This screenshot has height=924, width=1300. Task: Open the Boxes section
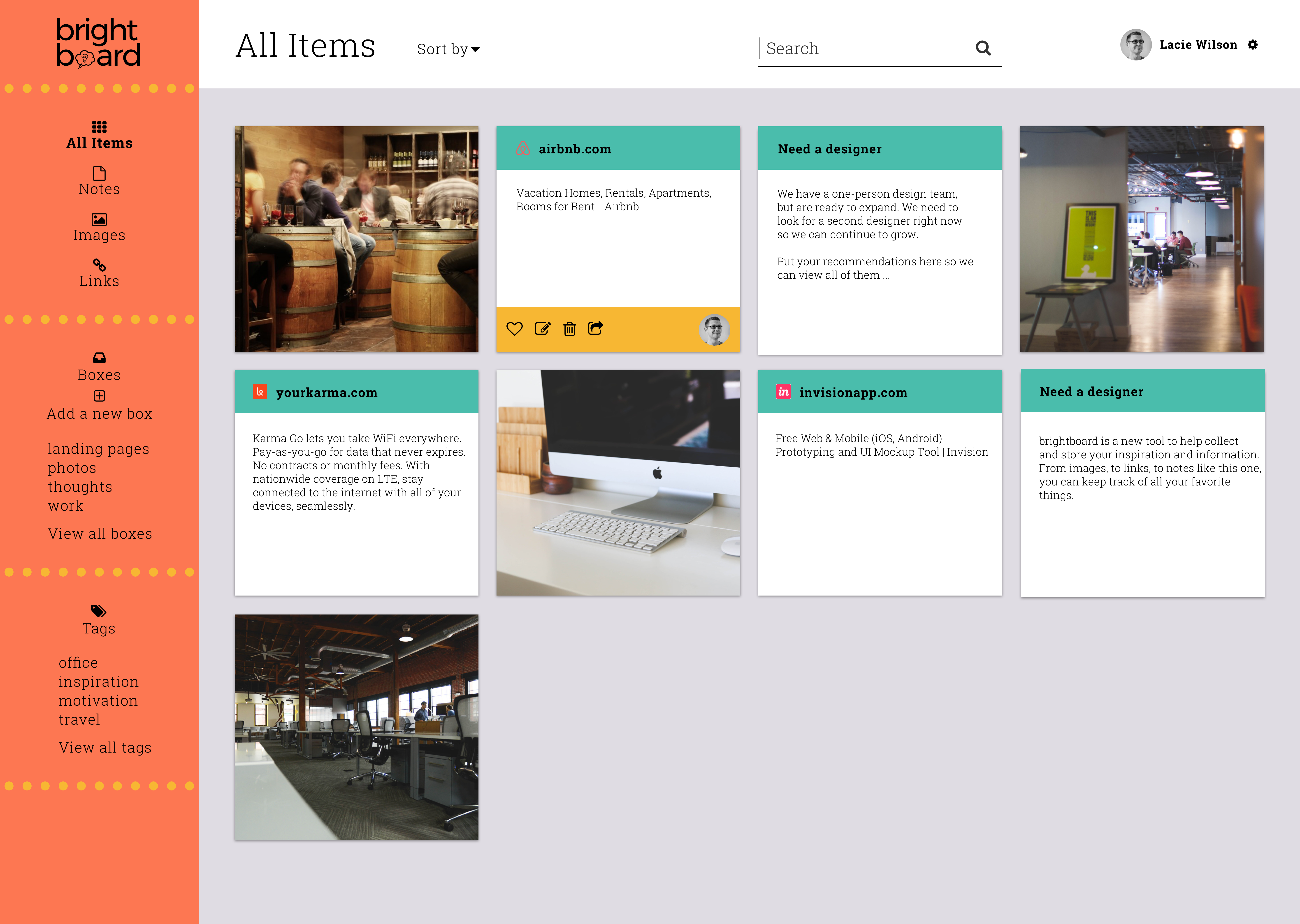point(99,375)
